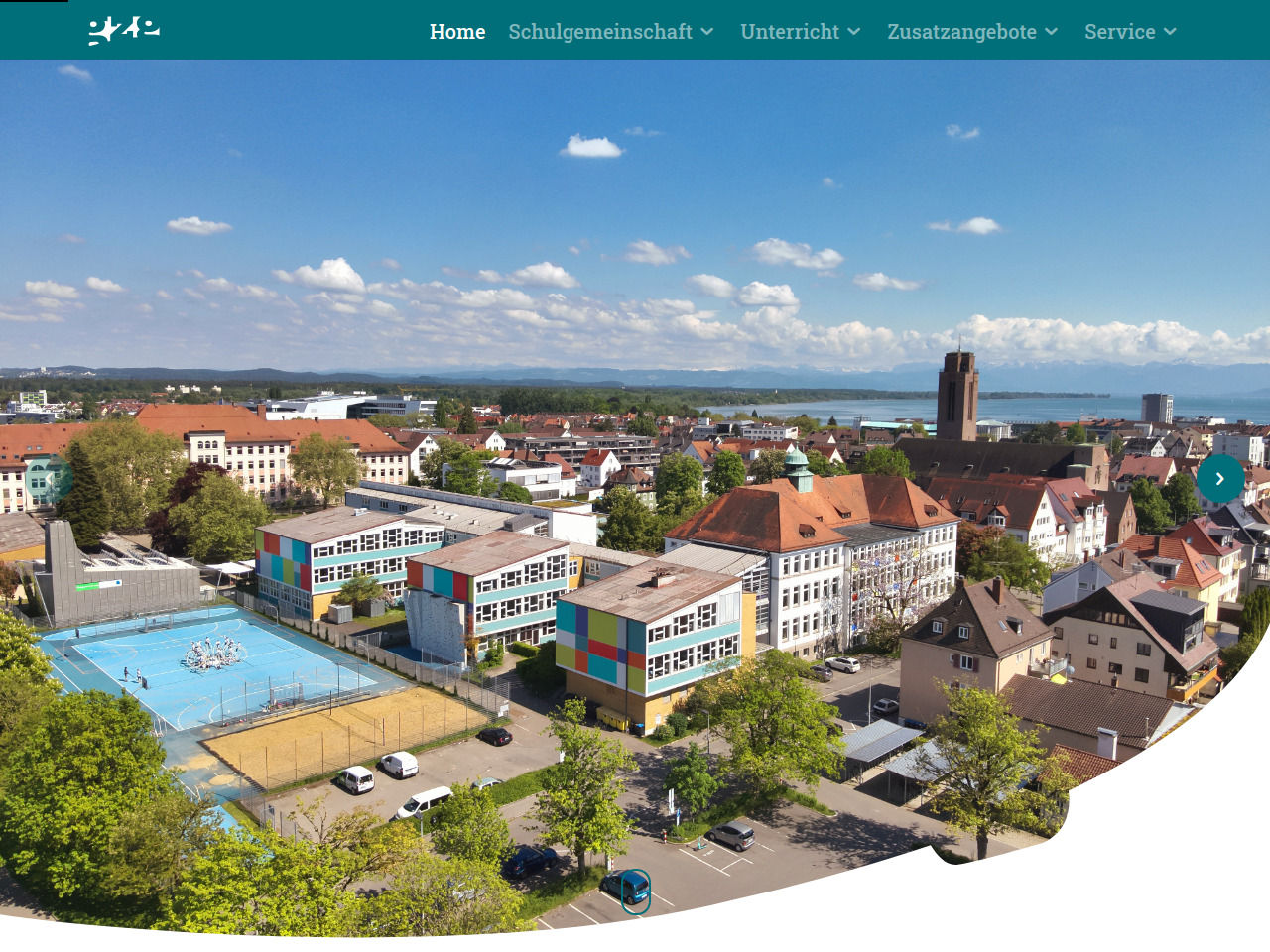Select the Schulgemeinschaft menu label

[599, 32]
